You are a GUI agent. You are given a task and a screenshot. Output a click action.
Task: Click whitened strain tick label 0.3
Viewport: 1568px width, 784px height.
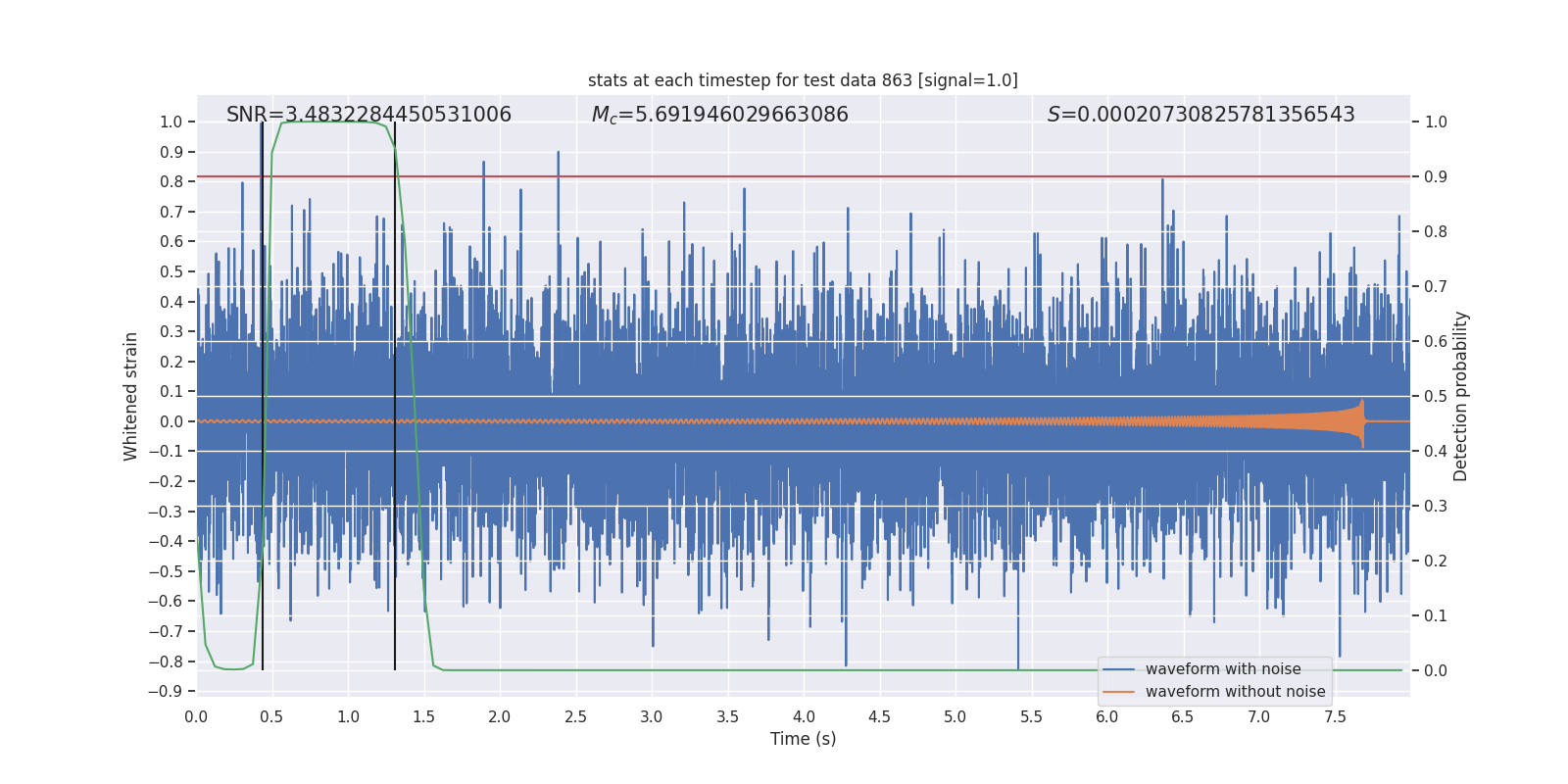[x=171, y=332]
